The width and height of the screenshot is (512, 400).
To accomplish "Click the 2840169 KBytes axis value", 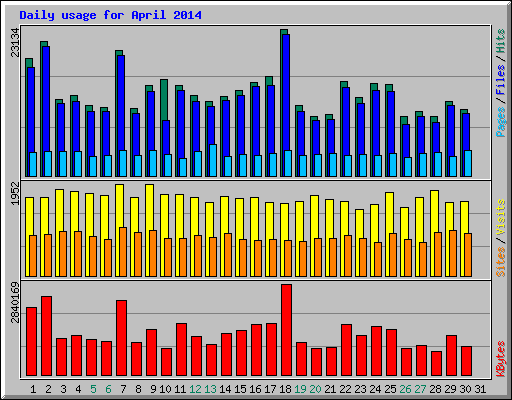I will [x=15, y=303].
